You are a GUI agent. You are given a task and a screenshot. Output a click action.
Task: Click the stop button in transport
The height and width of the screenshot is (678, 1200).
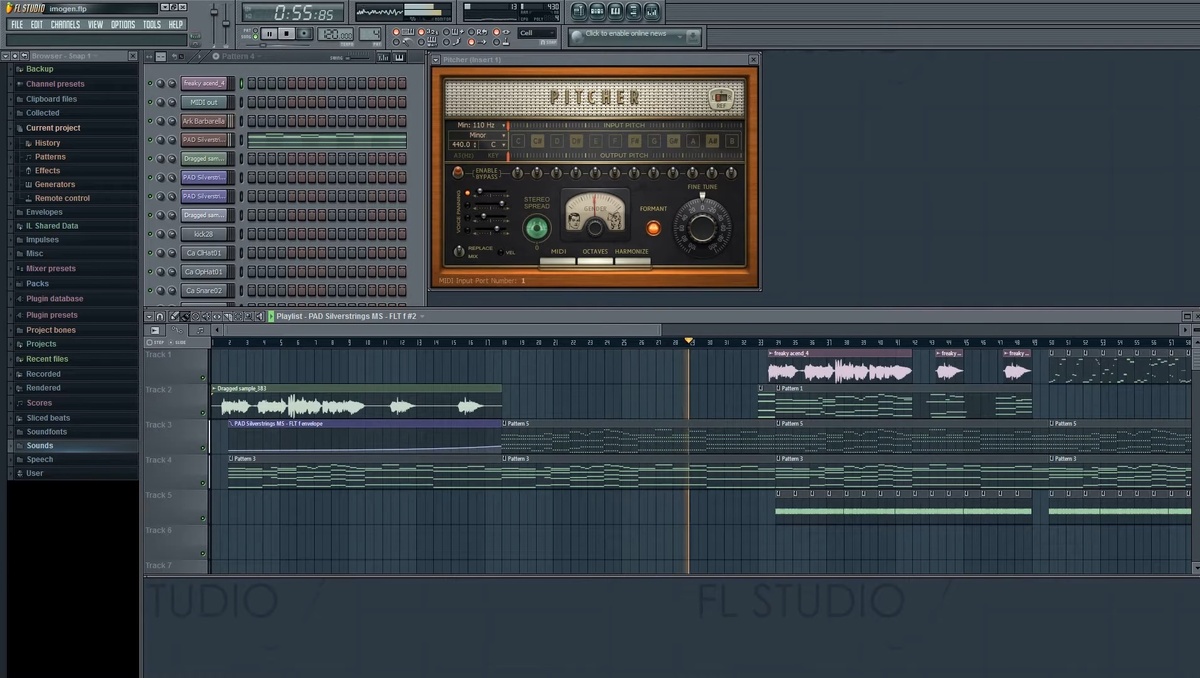click(287, 34)
